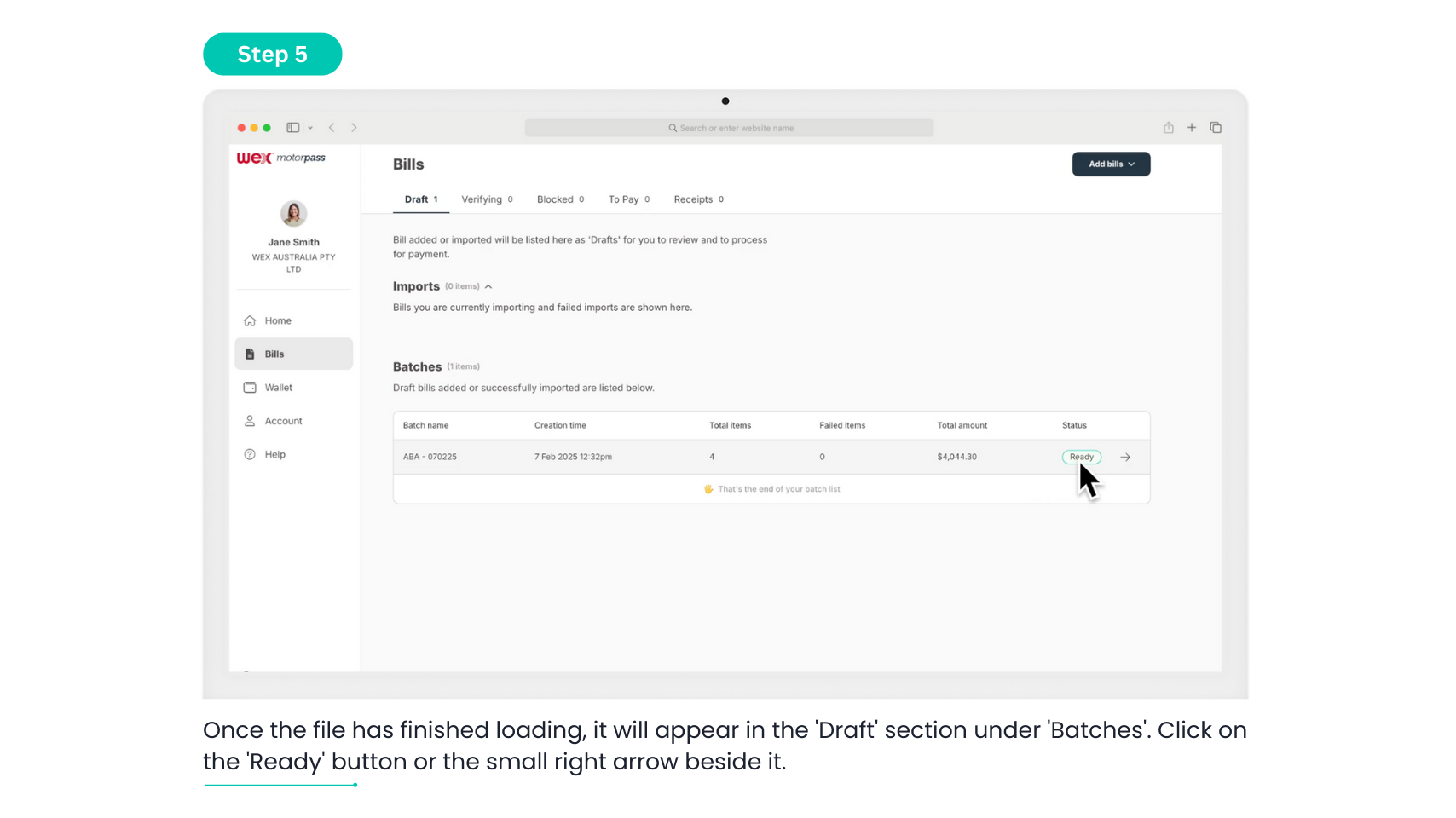1456x818 pixels.
Task: Click the right arrow beside Ready status
Action: (1125, 458)
